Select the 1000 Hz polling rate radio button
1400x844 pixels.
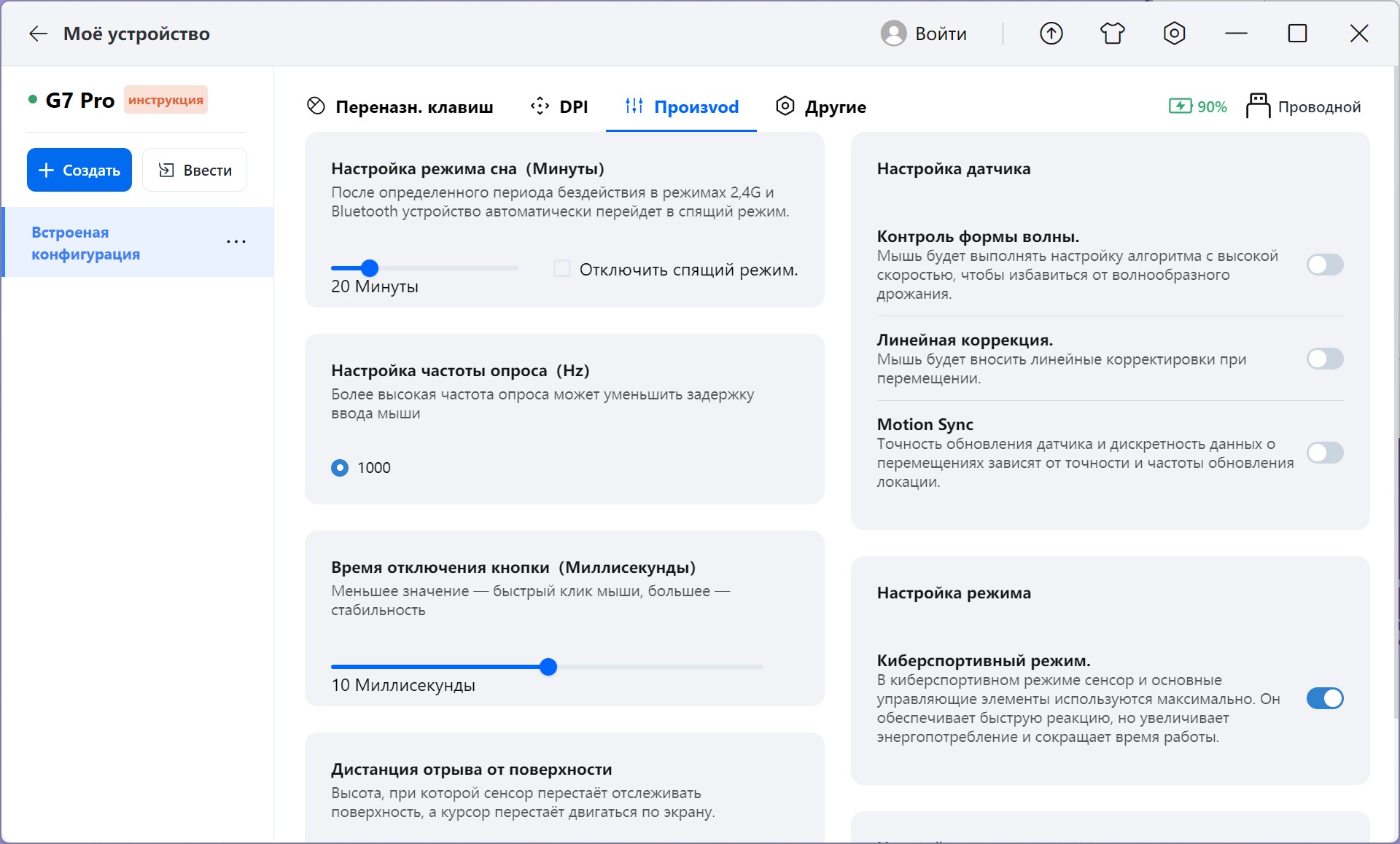[x=340, y=468]
